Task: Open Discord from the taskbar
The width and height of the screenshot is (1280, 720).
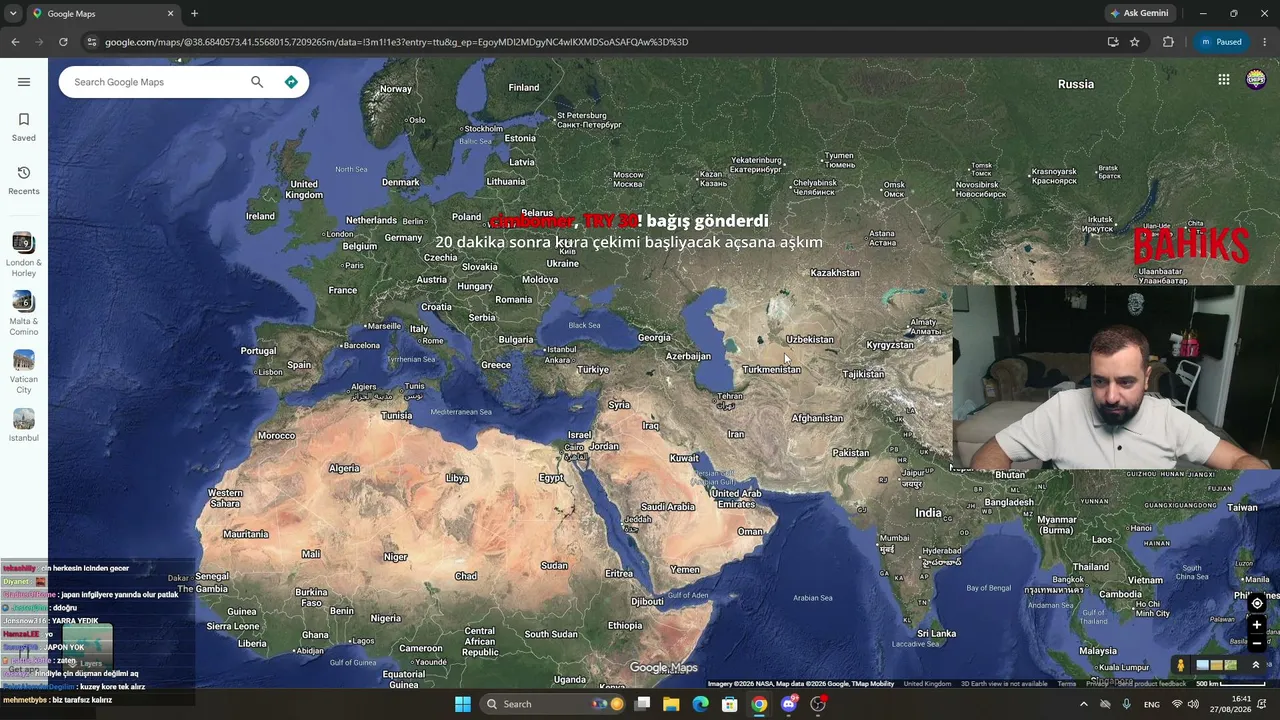Action: coord(789,704)
